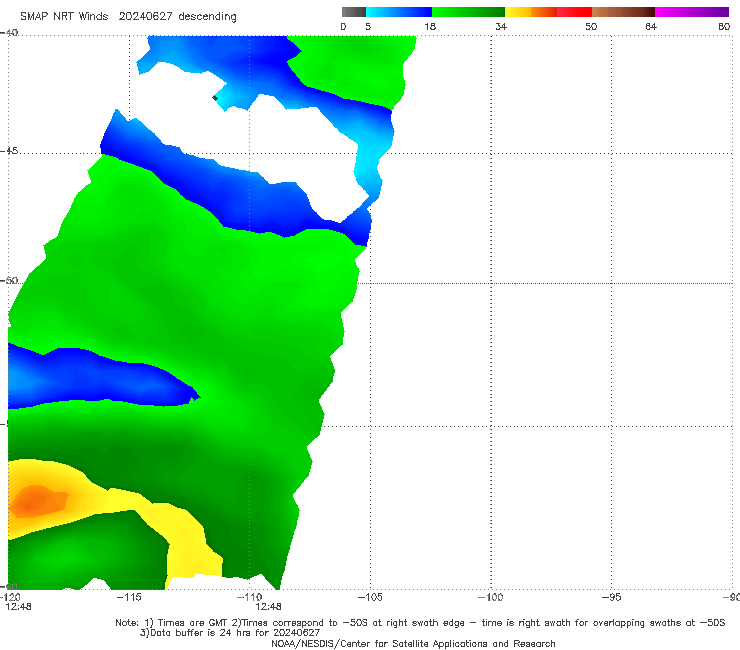Click the small dark pixel in top cyan area
This screenshot has width=740, height=650.
click(215, 98)
